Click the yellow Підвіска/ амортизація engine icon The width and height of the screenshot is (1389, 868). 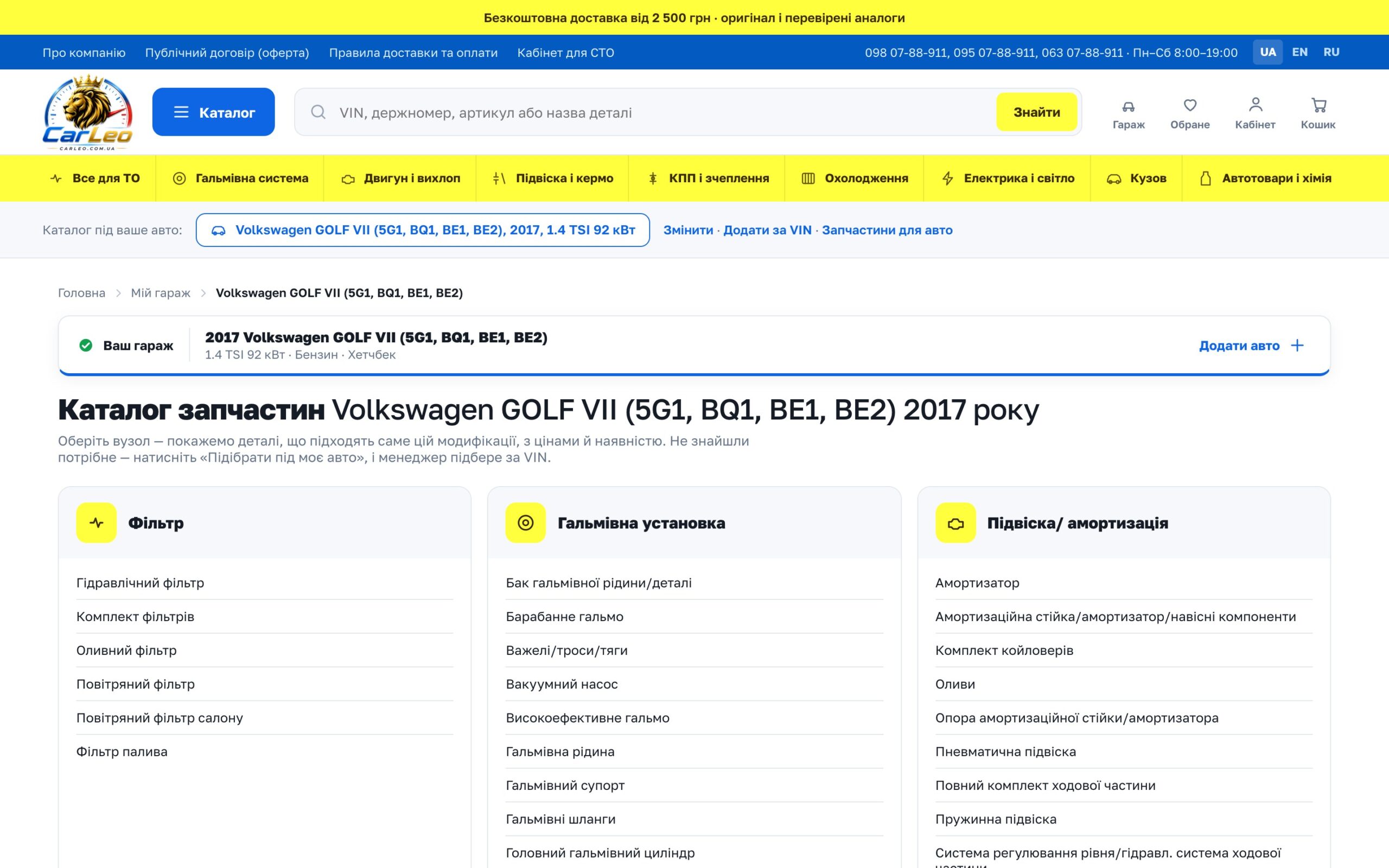click(x=955, y=522)
